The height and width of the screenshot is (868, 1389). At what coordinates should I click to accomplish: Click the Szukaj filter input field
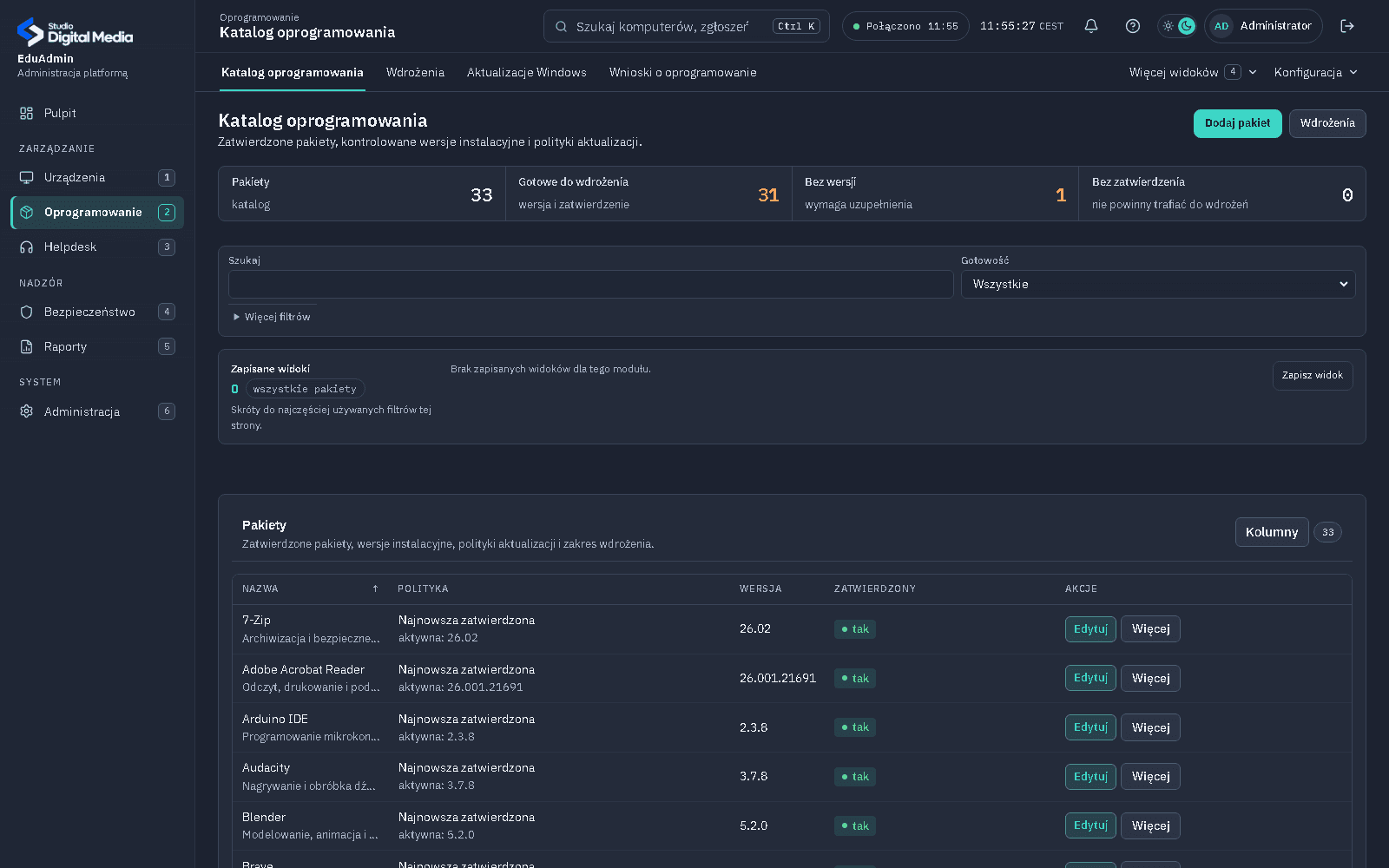[x=590, y=284]
